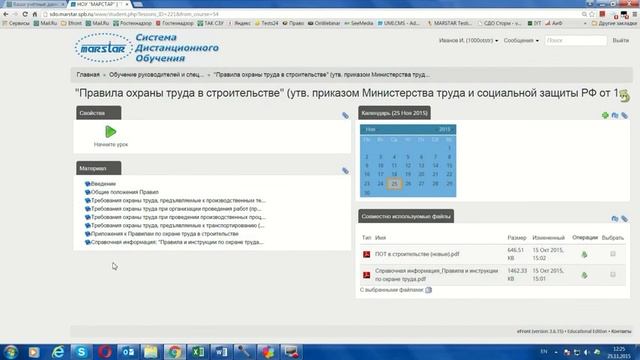Screen dimensions: 640x360
Task: Click the blue middle icon in the Calendar header
Action: [x=615, y=116]
